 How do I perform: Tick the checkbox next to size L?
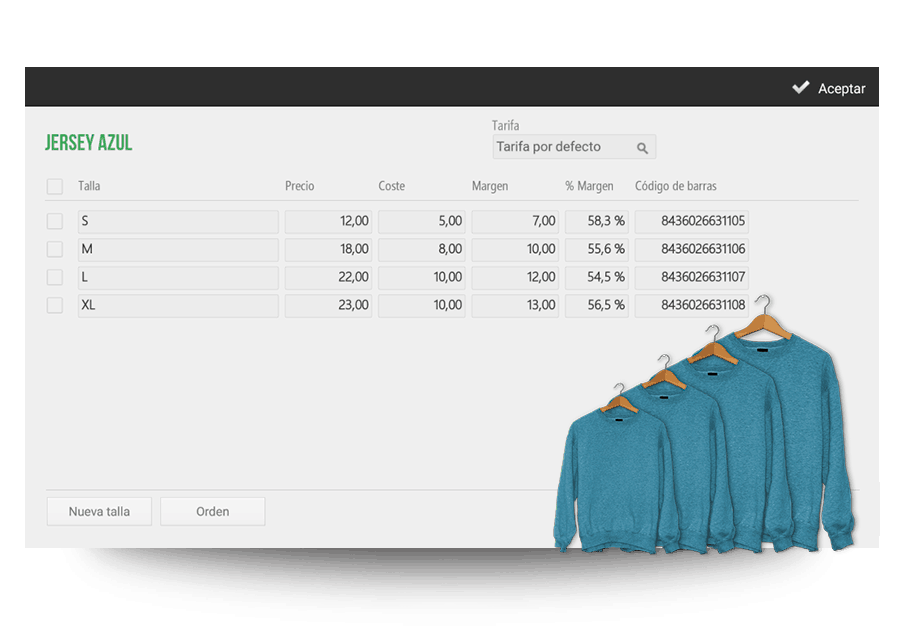[x=55, y=277]
